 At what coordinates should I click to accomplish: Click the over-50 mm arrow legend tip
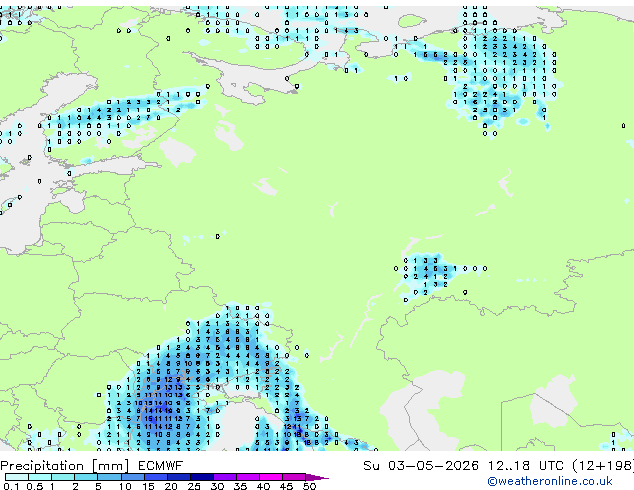pyautogui.click(x=317, y=477)
